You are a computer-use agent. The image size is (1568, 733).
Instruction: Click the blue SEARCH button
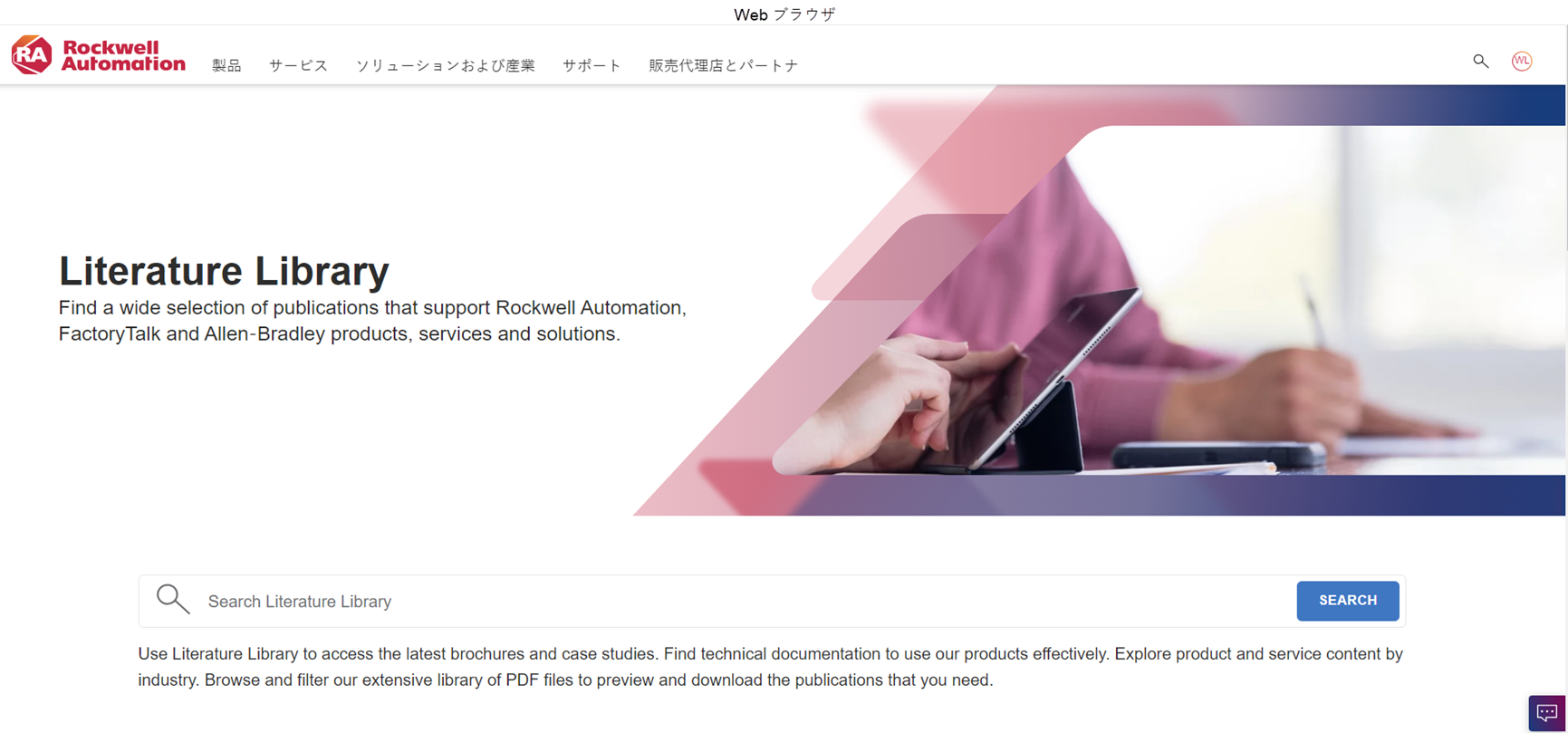tap(1348, 601)
